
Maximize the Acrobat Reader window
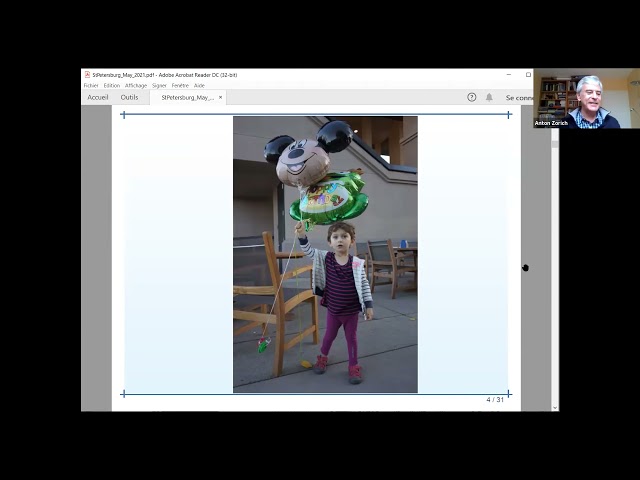click(528, 75)
